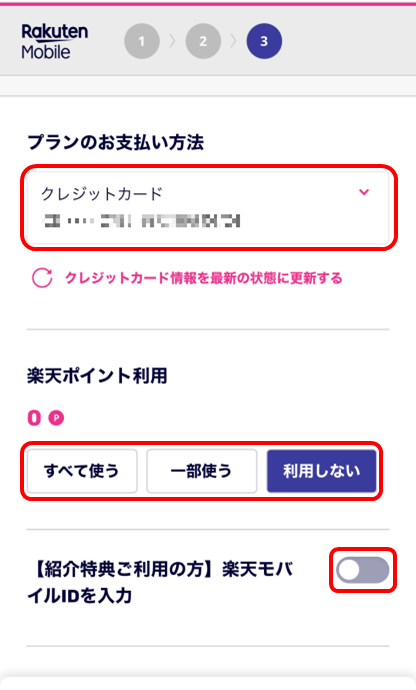416x690 pixels.
Task: Click the 0 points balance value
Action: [x=34, y=418]
